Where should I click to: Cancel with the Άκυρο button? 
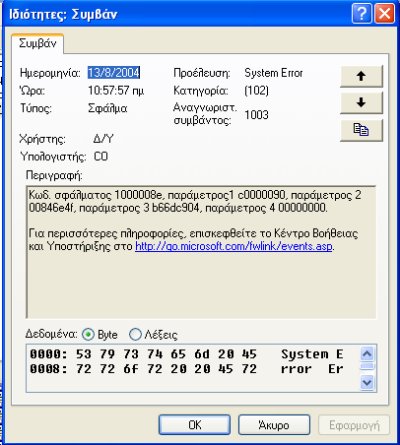tap(274, 425)
